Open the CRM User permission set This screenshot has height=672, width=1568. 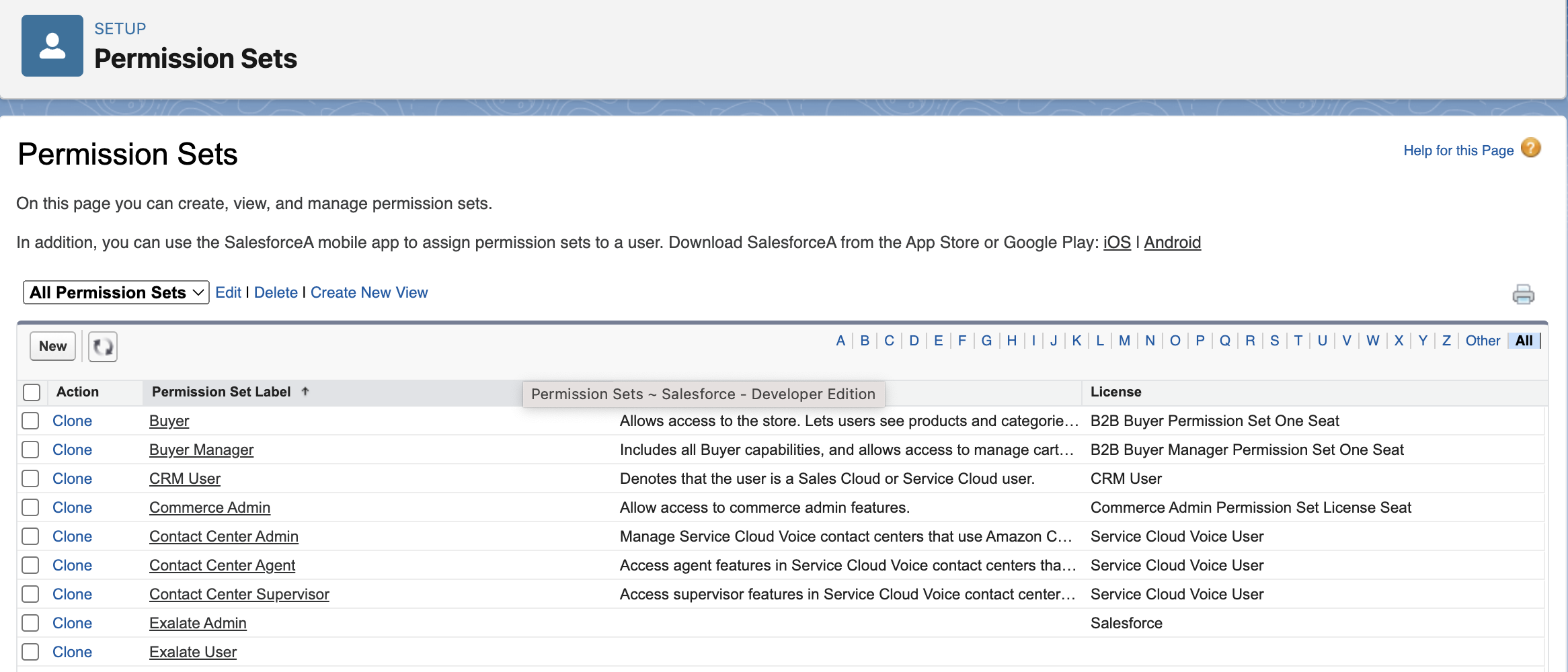[185, 478]
